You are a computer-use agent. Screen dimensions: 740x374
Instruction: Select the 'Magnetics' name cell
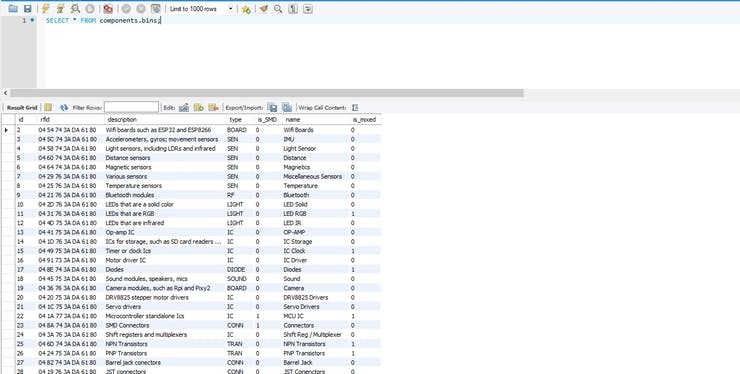point(316,167)
